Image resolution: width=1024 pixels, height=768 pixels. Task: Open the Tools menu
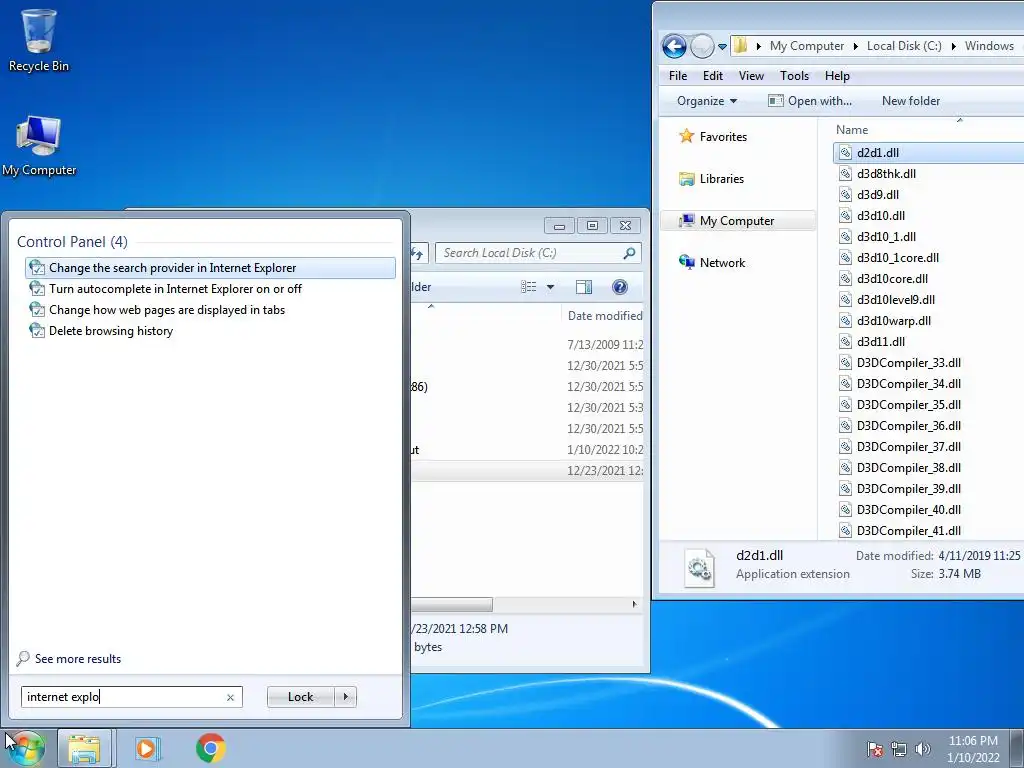click(x=794, y=76)
